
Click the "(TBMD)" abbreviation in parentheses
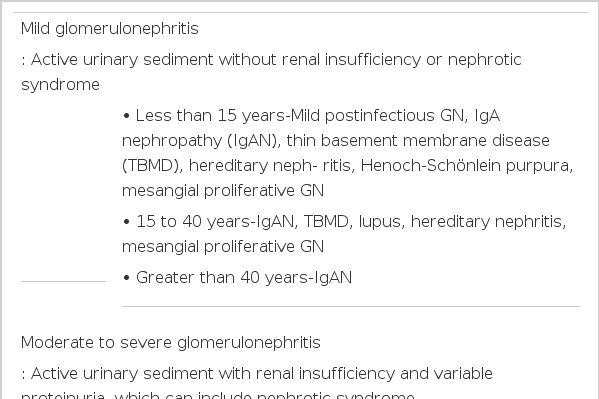click(x=152, y=165)
